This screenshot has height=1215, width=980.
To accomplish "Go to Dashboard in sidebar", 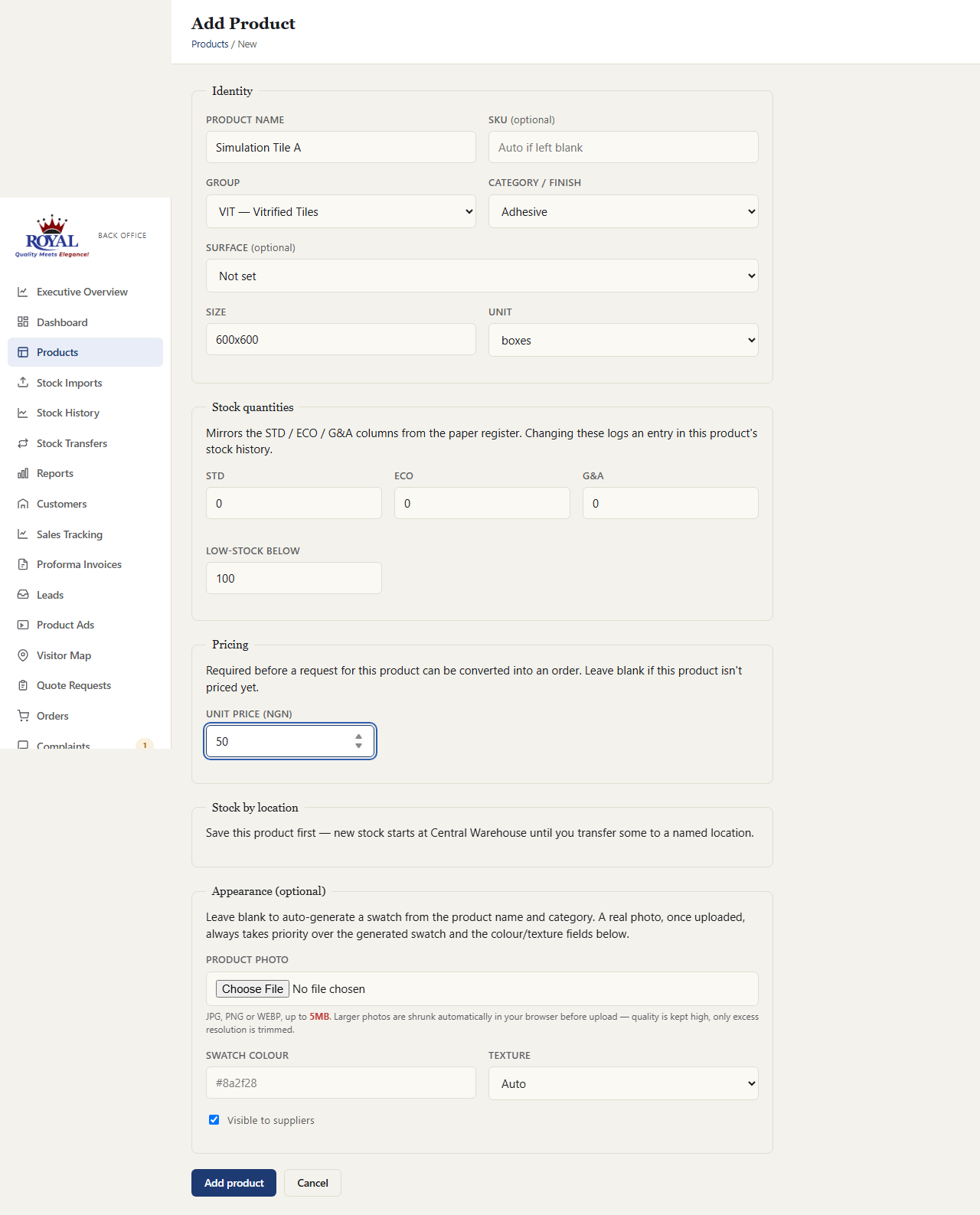I will click(x=85, y=322).
